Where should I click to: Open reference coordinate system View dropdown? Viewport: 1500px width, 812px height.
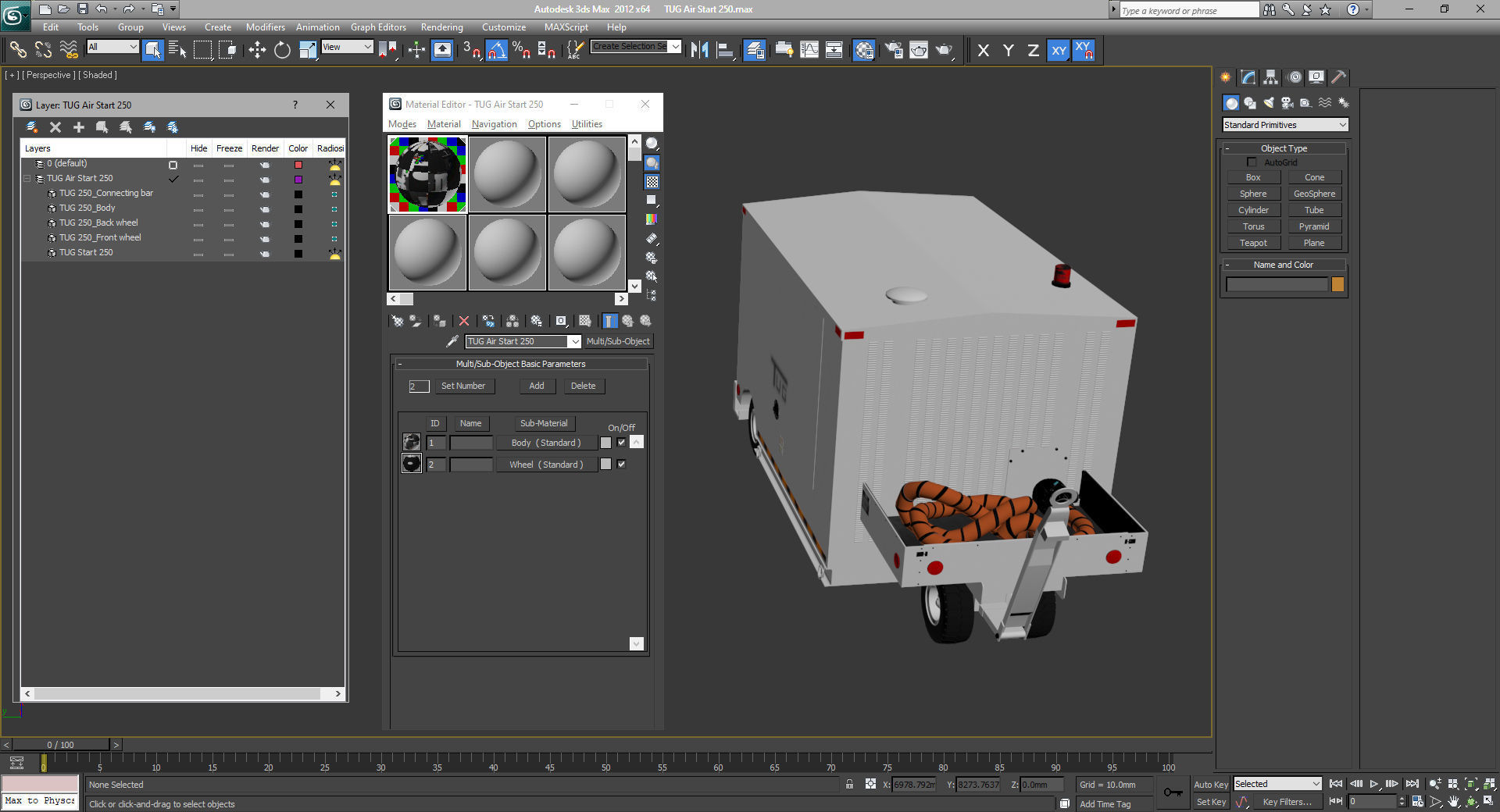348,47
